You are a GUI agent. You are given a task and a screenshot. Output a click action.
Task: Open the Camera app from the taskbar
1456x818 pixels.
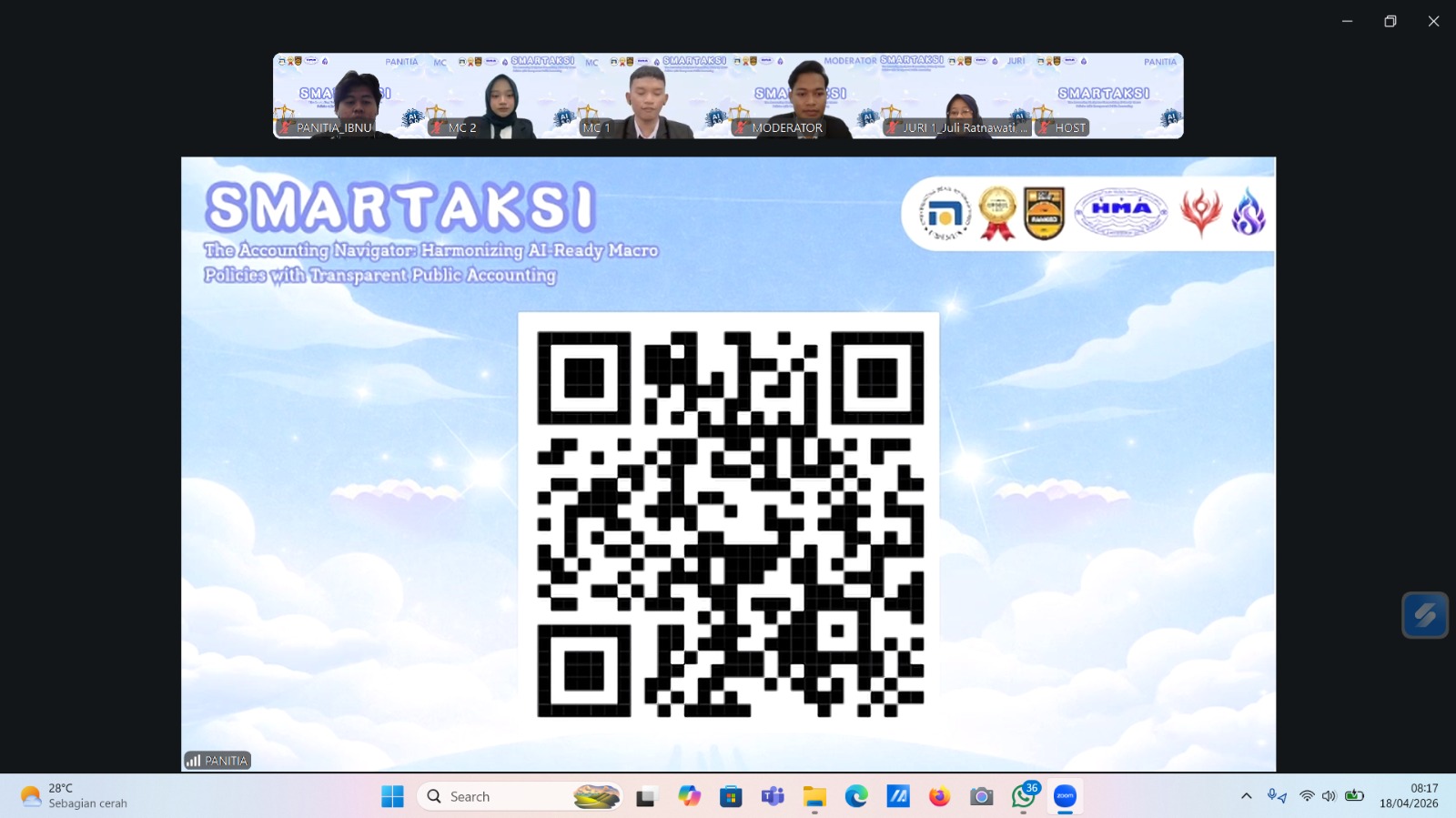click(x=981, y=796)
